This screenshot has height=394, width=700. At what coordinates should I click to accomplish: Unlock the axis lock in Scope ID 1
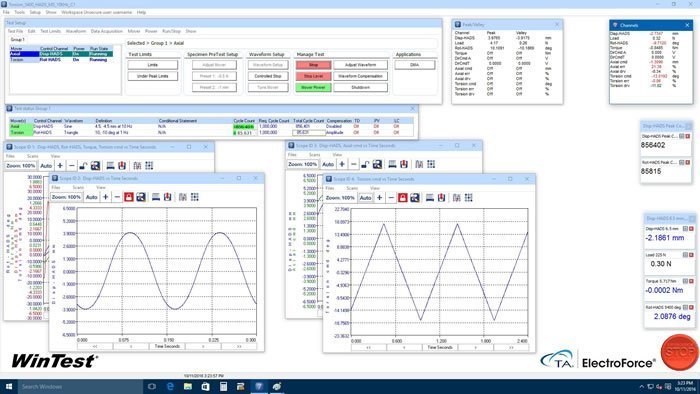coord(83,166)
